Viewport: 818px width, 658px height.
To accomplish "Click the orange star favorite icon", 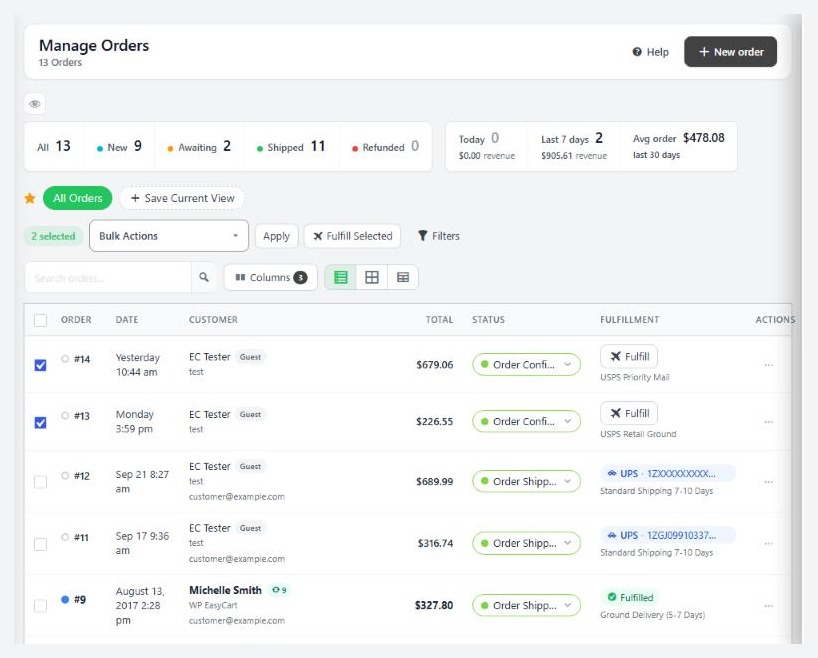I will pos(30,198).
